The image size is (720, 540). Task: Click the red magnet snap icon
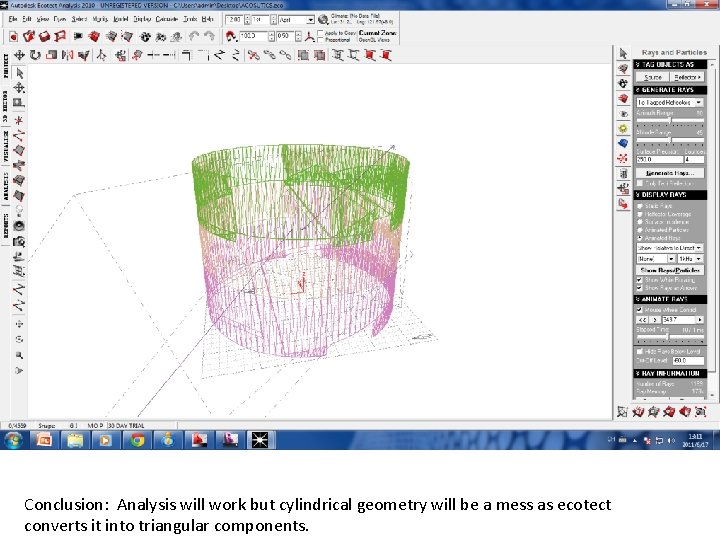pos(231,36)
